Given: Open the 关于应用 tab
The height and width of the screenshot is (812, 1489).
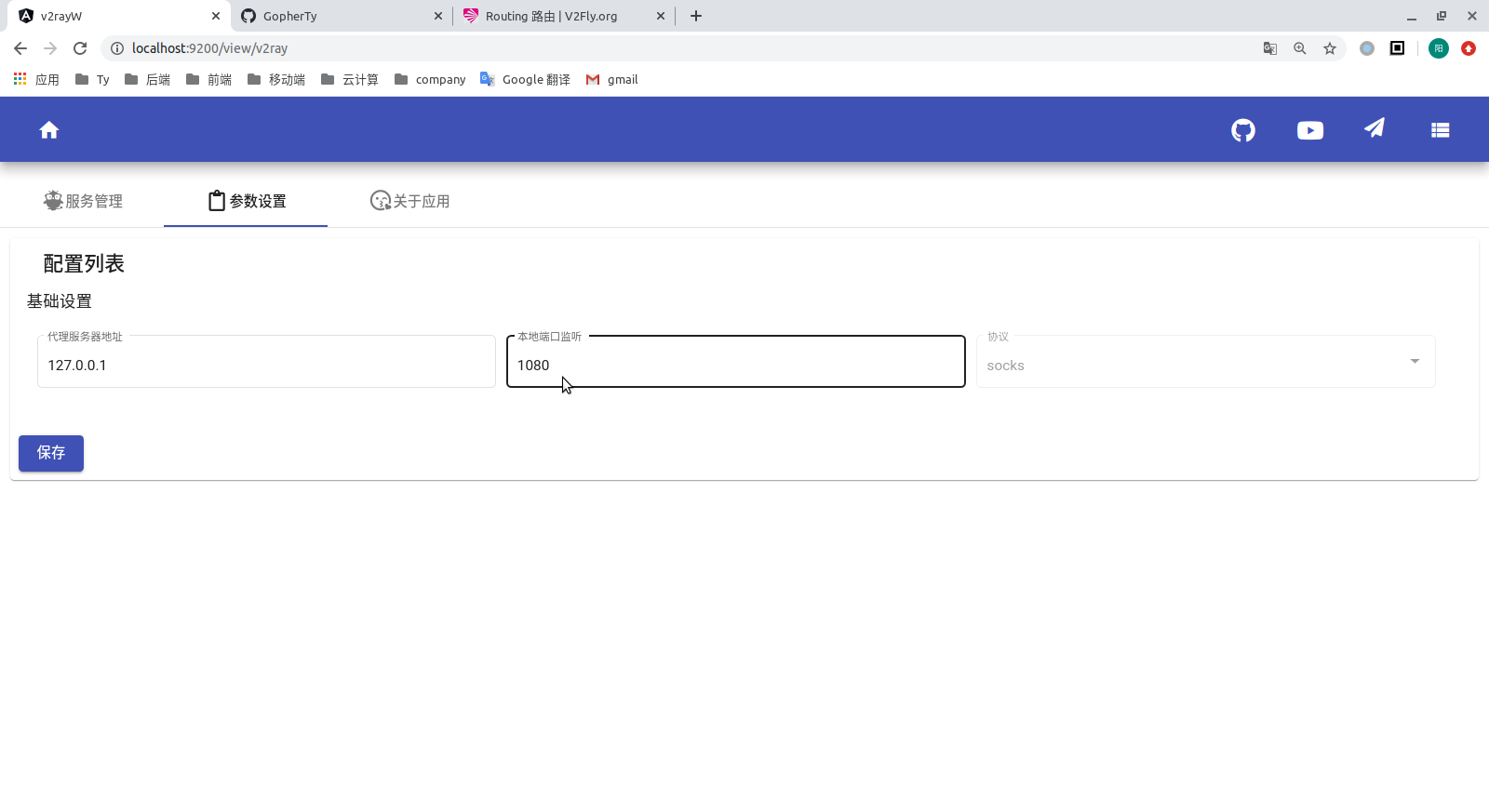Looking at the screenshot, I should (409, 201).
